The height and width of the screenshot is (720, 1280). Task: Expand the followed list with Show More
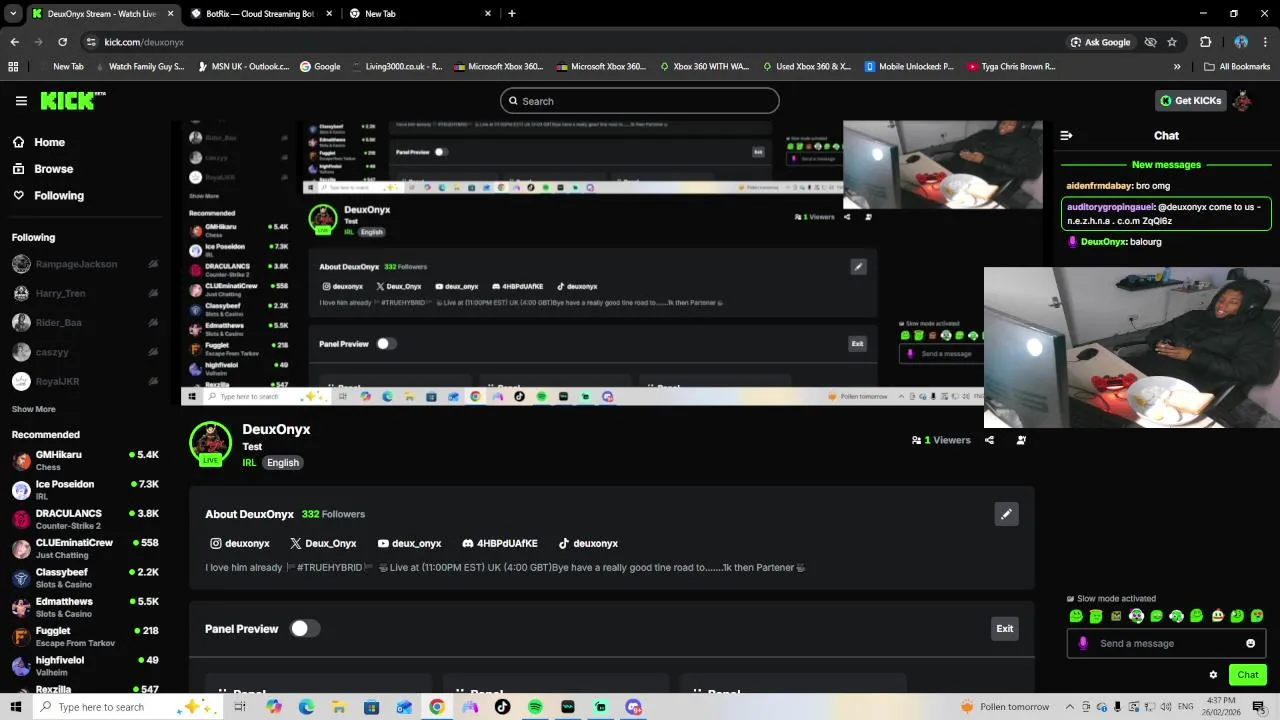point(34,409)
